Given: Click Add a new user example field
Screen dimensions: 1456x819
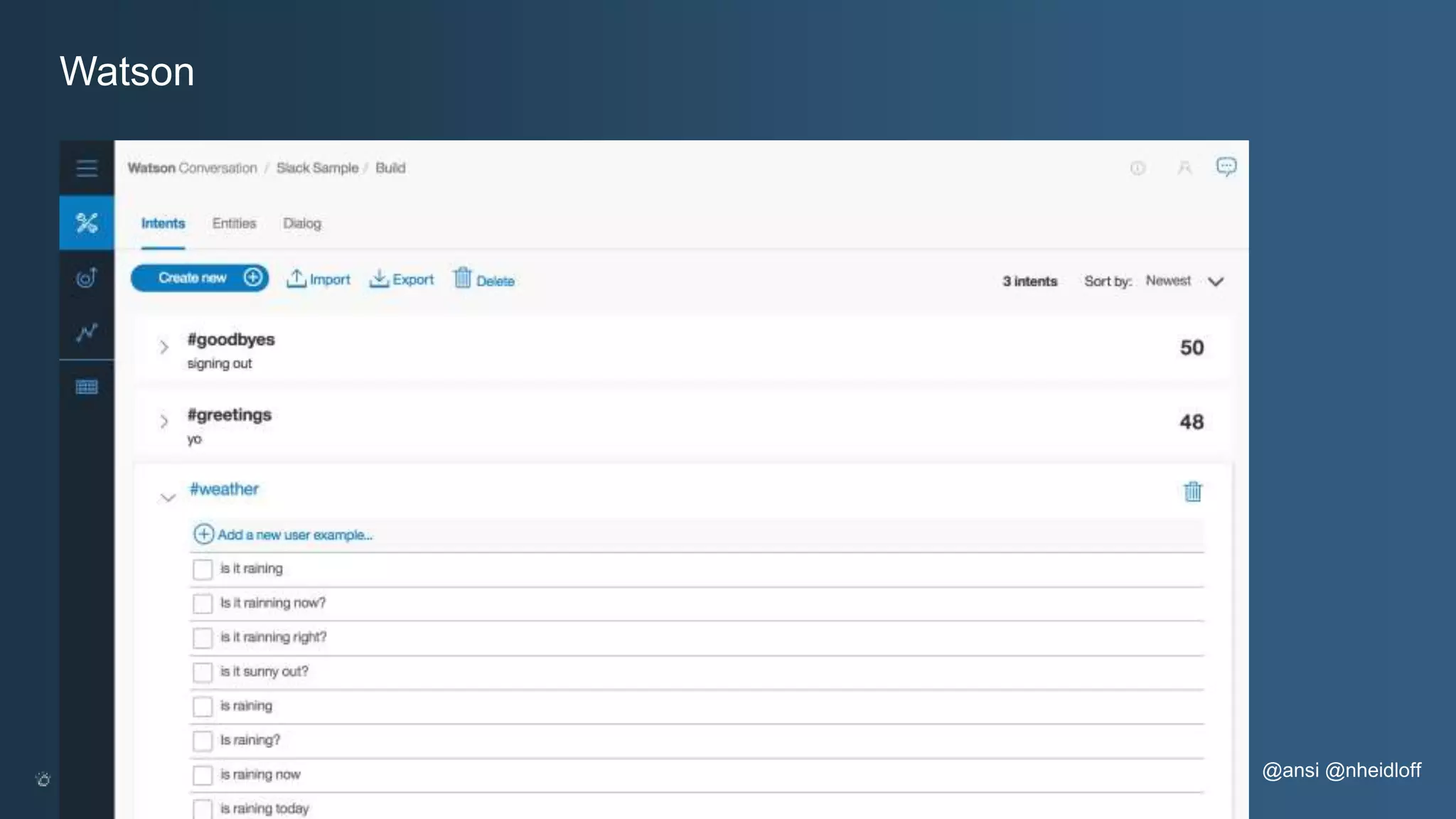Looking at the screenshot, I should coord(294,535).
